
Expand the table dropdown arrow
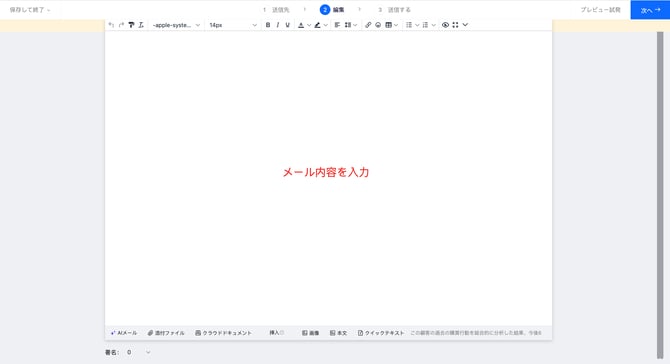396,25
